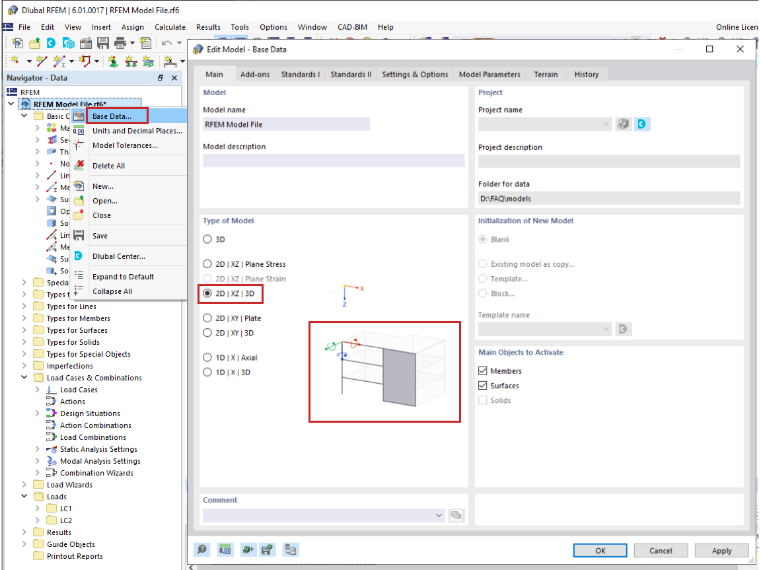Click the Undo arrow icon
The height and width of the screenshot is (570, 760).
click(167, 43)
